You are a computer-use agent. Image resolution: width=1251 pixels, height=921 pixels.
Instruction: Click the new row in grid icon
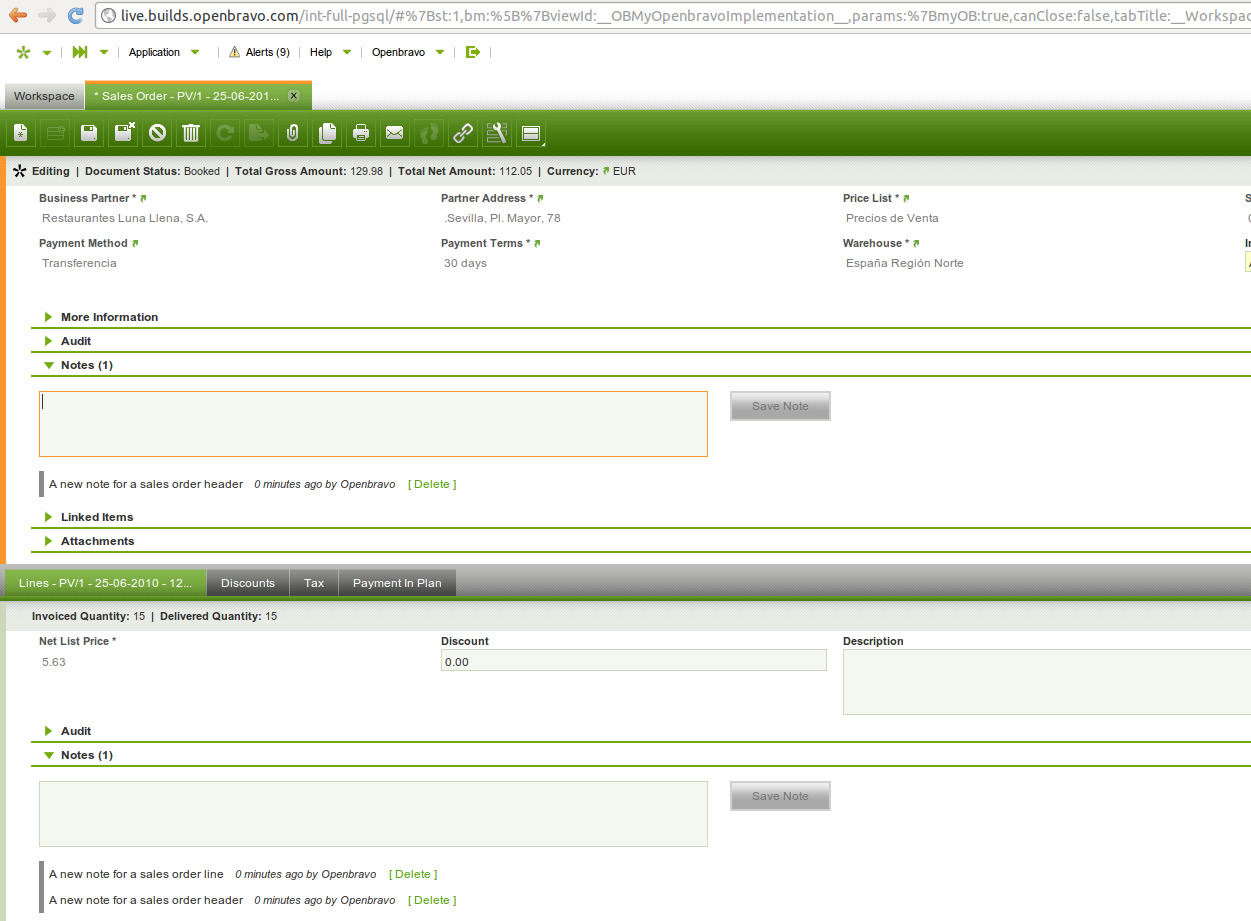tap(55, 132)
